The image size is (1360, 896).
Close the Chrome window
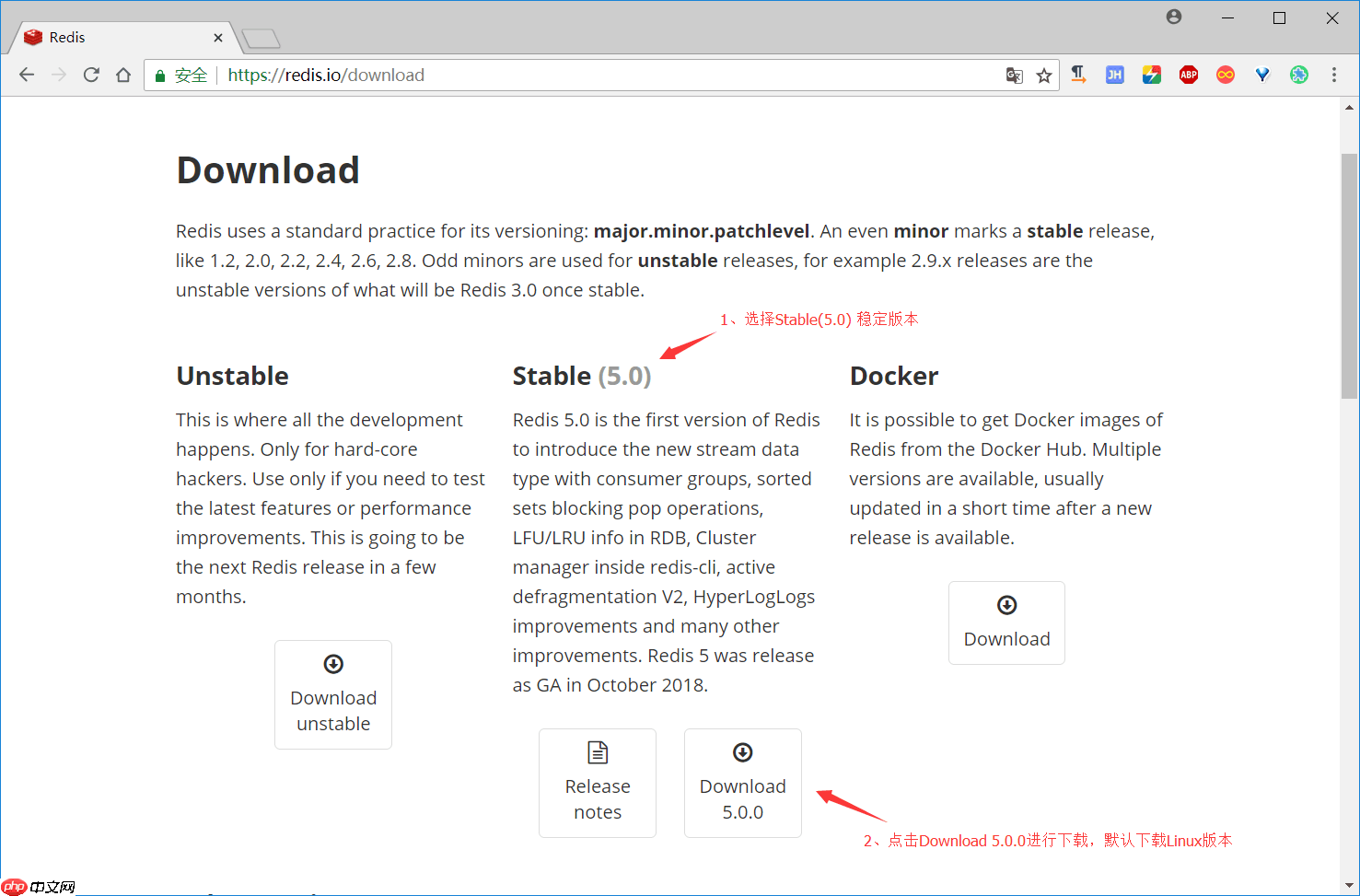tap(1332, 17)
